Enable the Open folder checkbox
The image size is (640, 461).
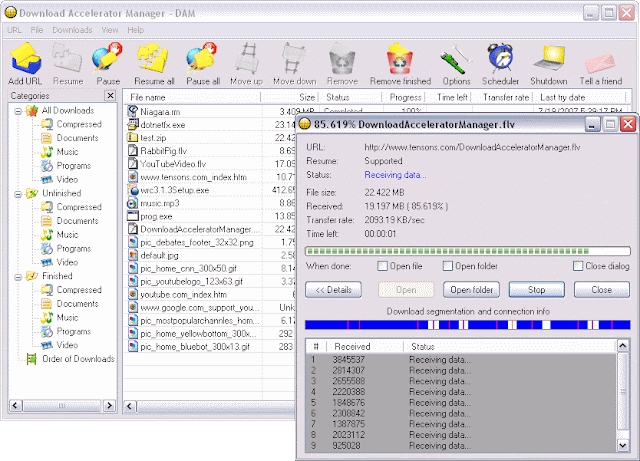(447, 266)
